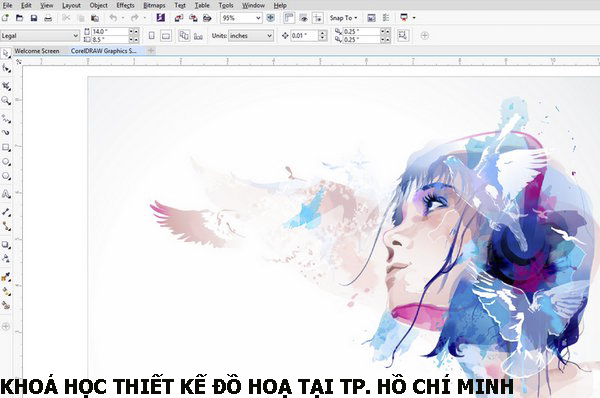
Task: Select the Smart Fill tool
Action: click(6, 305)
